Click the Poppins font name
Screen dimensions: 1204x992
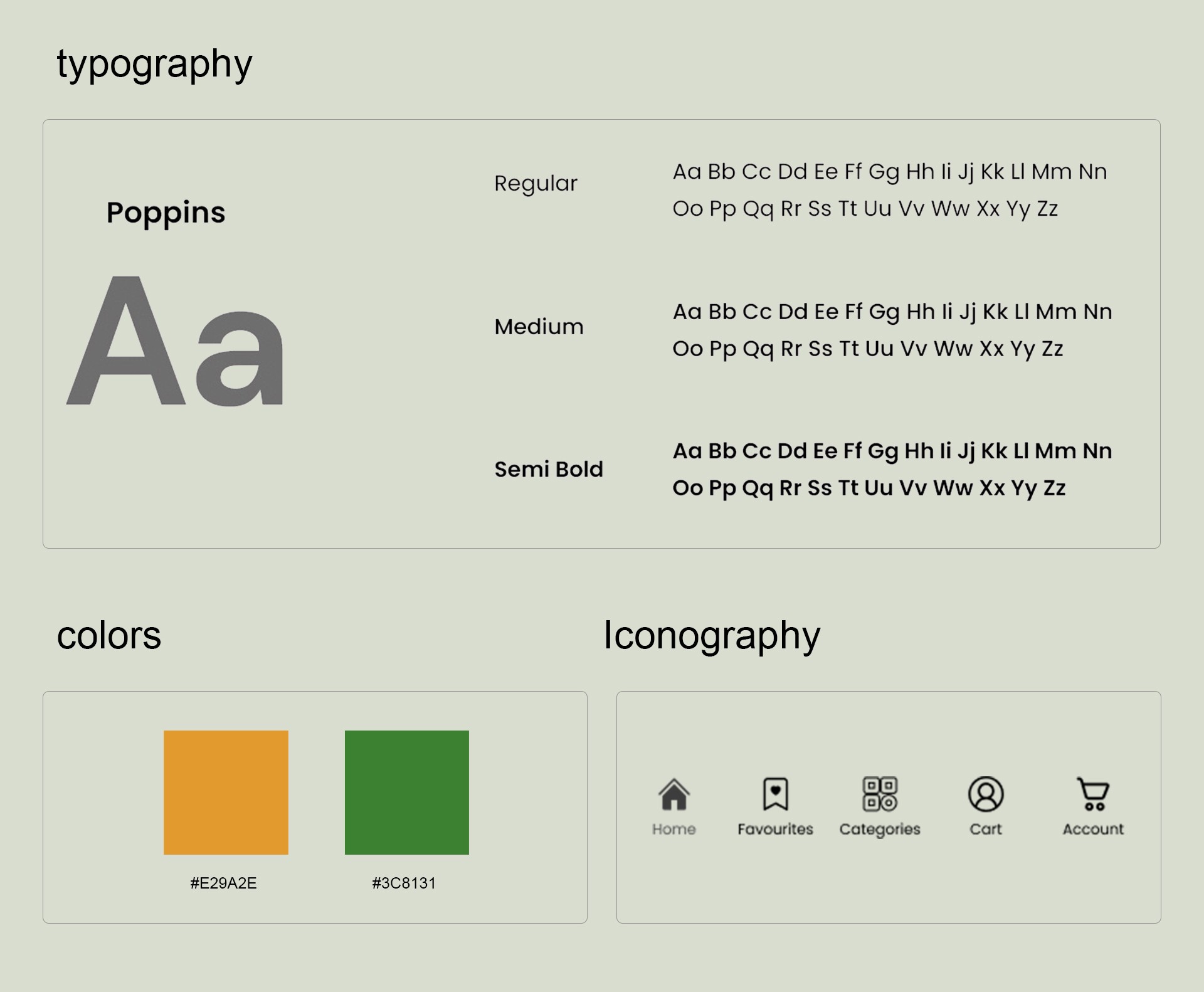(166, 213)
